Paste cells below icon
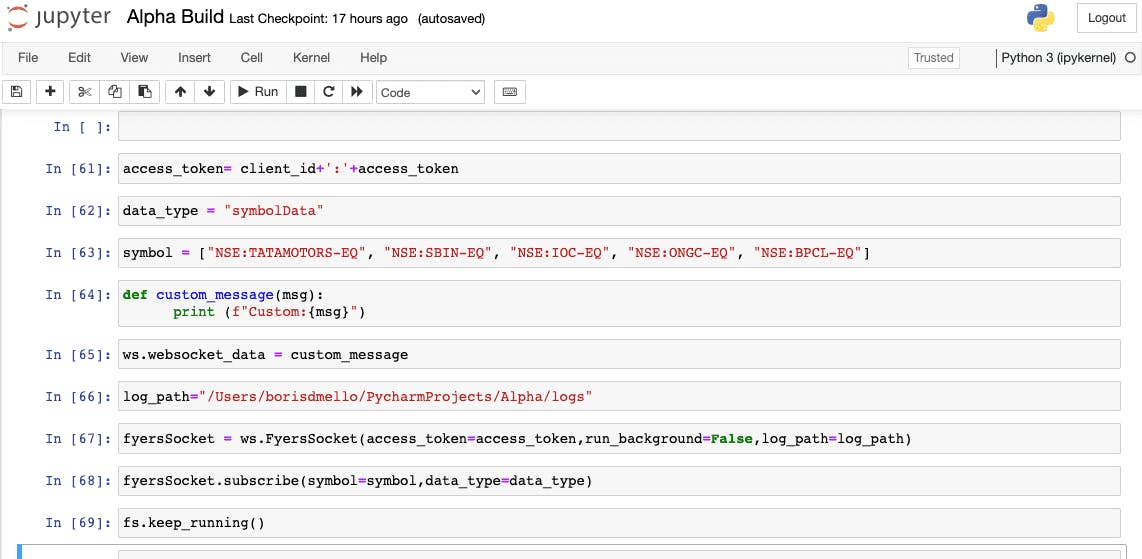This screenshot has width=1142, height=559. [145, 92]
